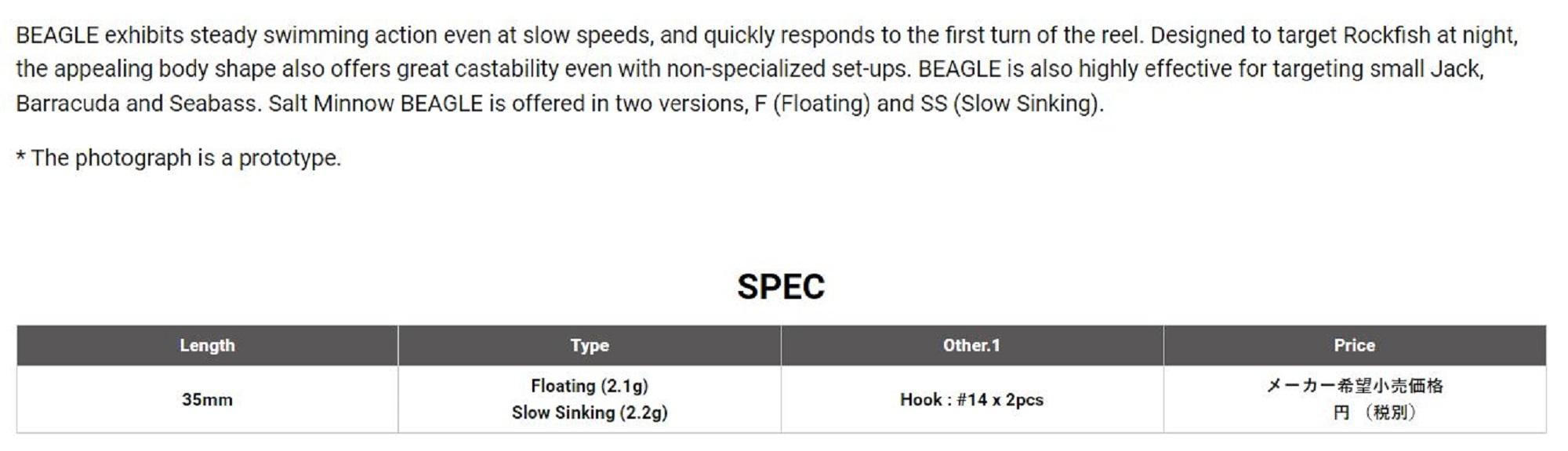Click the メーカー希望小売価格 text
Viewport: 1568px width, 451px height.
point(1354,386)
